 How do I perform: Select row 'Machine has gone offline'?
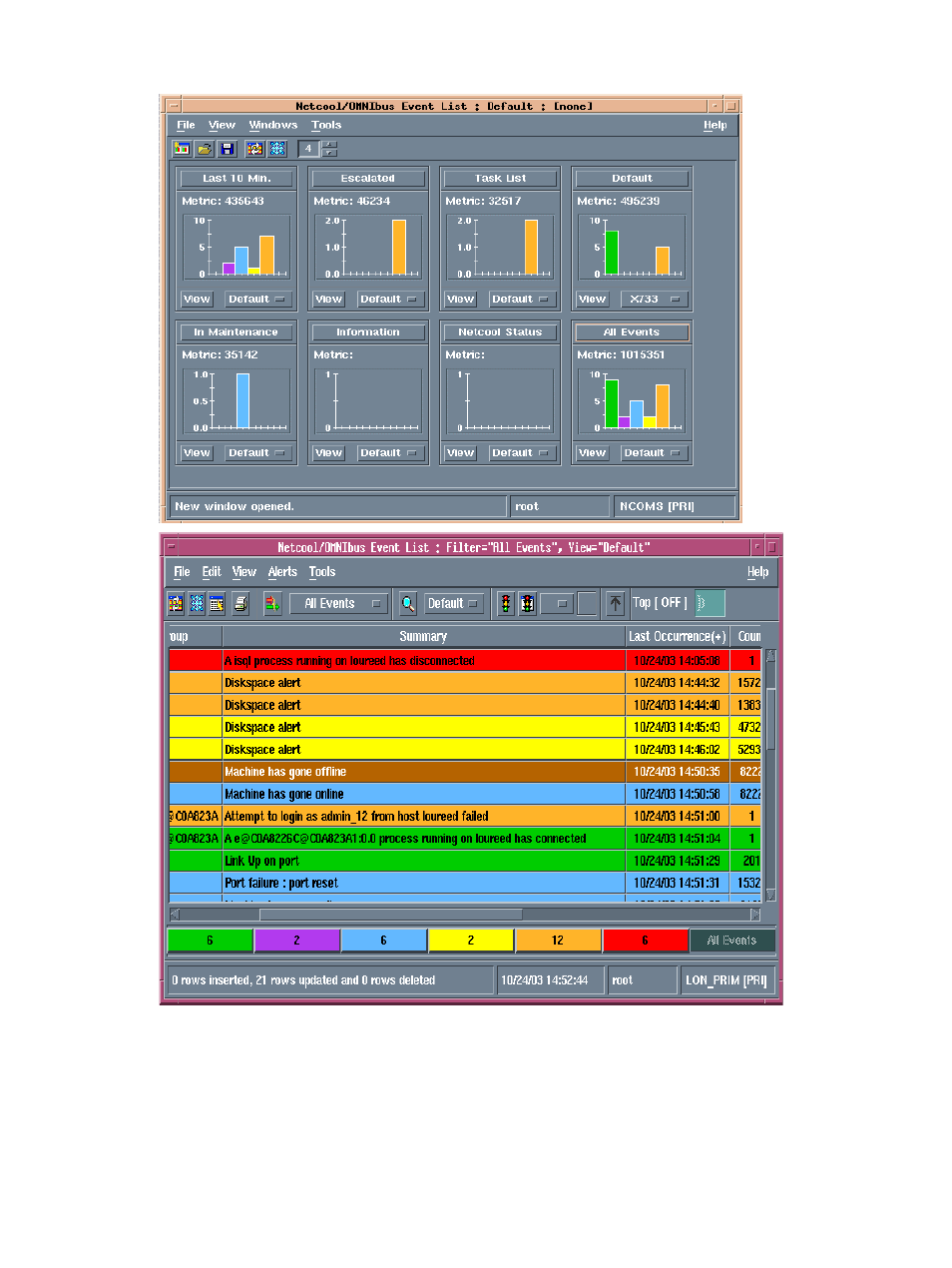(x=465, y=772)
